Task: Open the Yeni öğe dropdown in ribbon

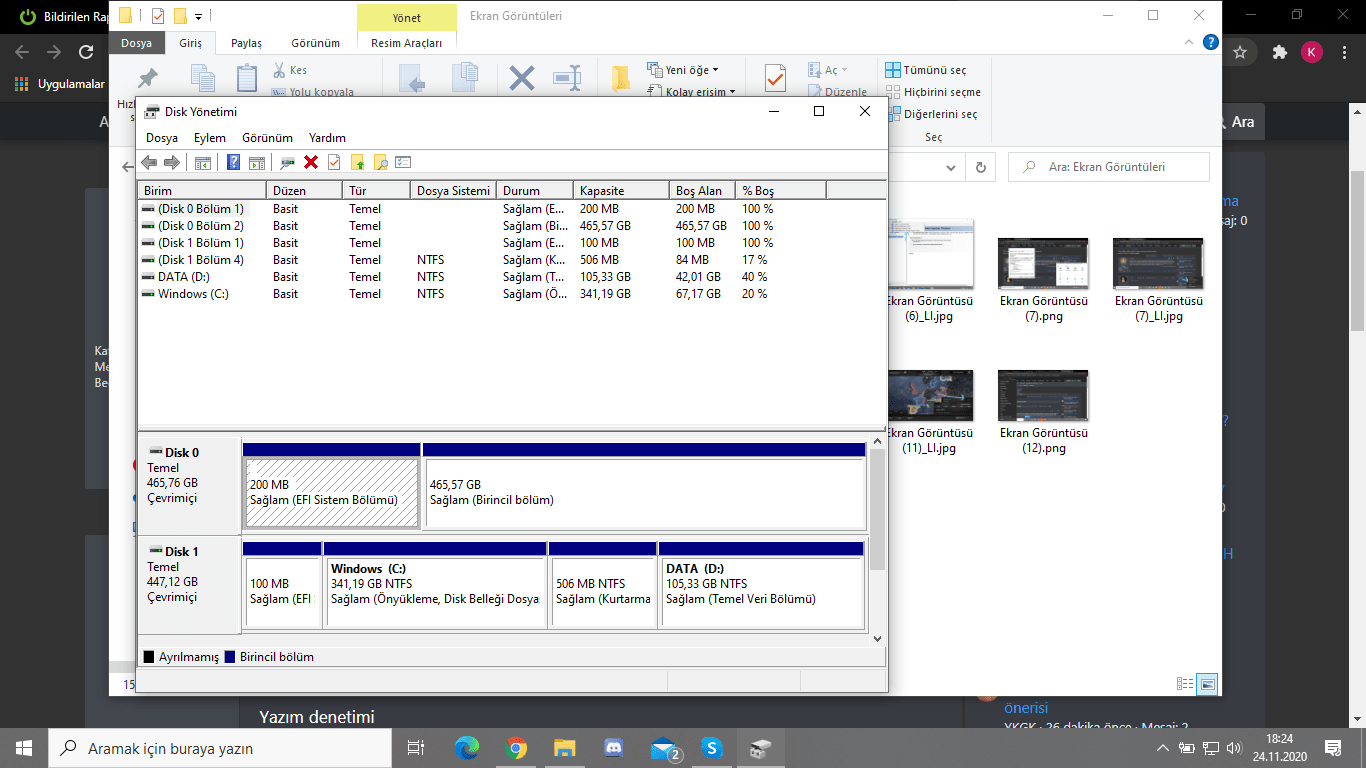Action: click(x=690, y=70)
